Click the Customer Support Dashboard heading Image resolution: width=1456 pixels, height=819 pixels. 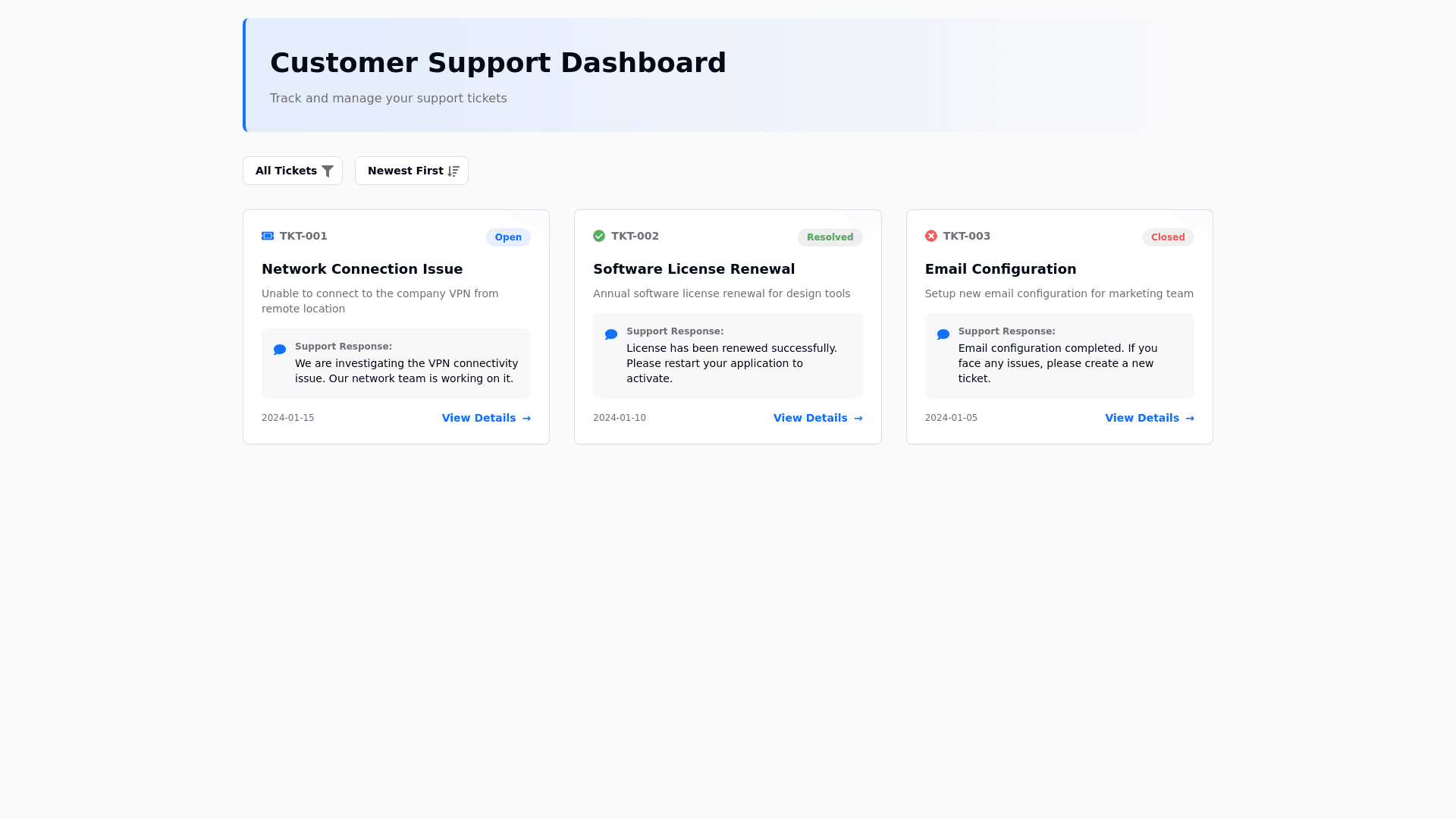[498, 63]
